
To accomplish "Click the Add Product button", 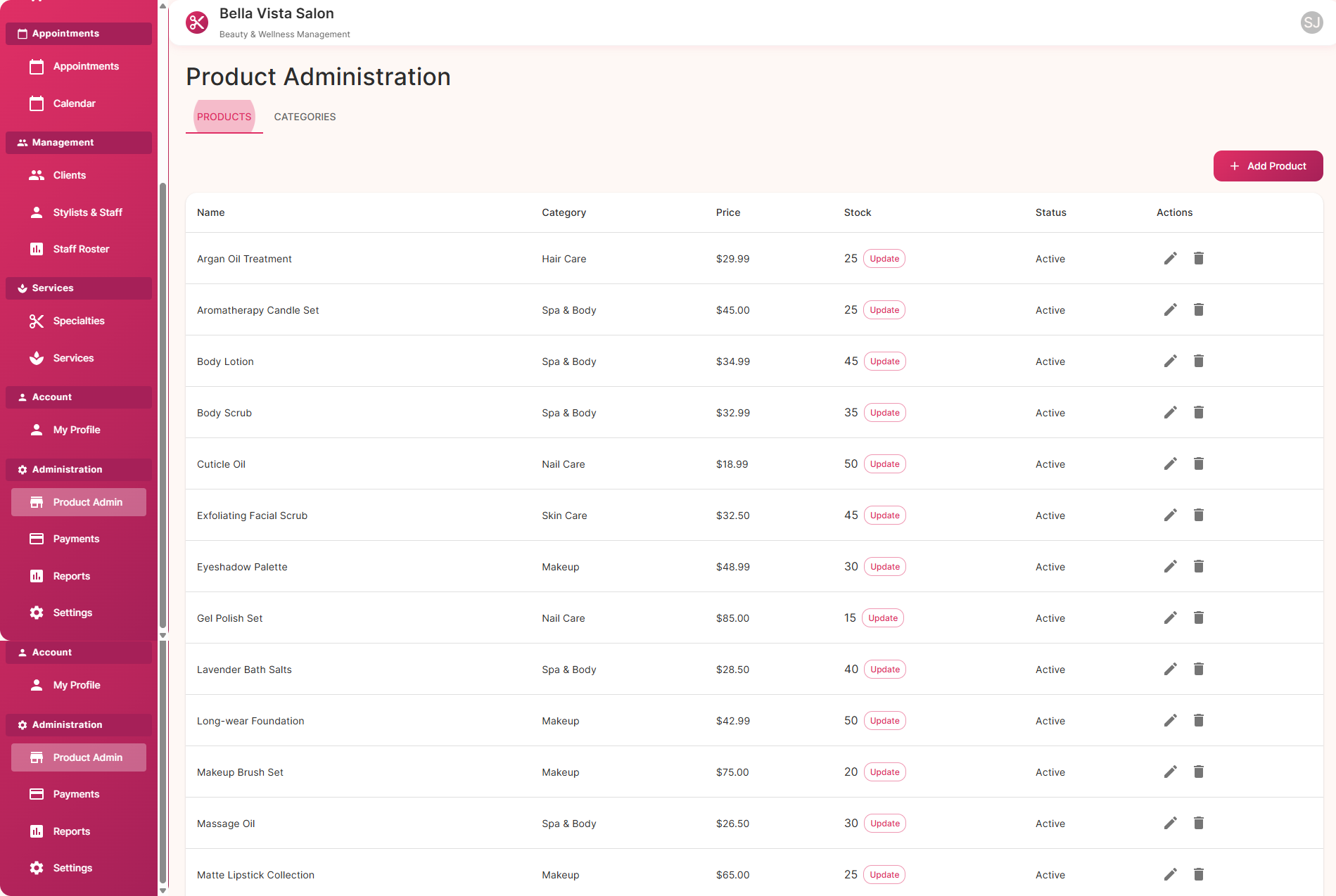I will point(1268,166).
